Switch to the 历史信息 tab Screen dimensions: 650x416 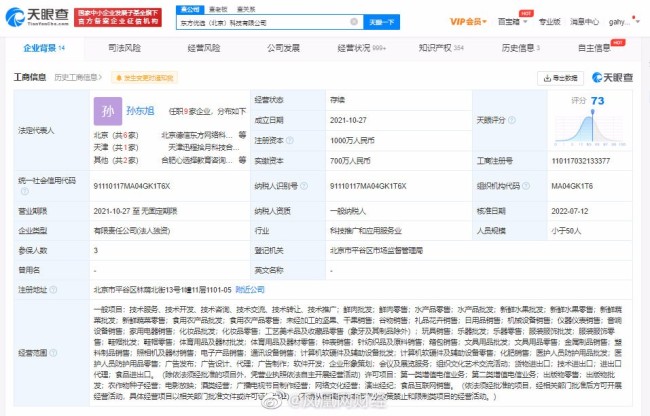521,48
